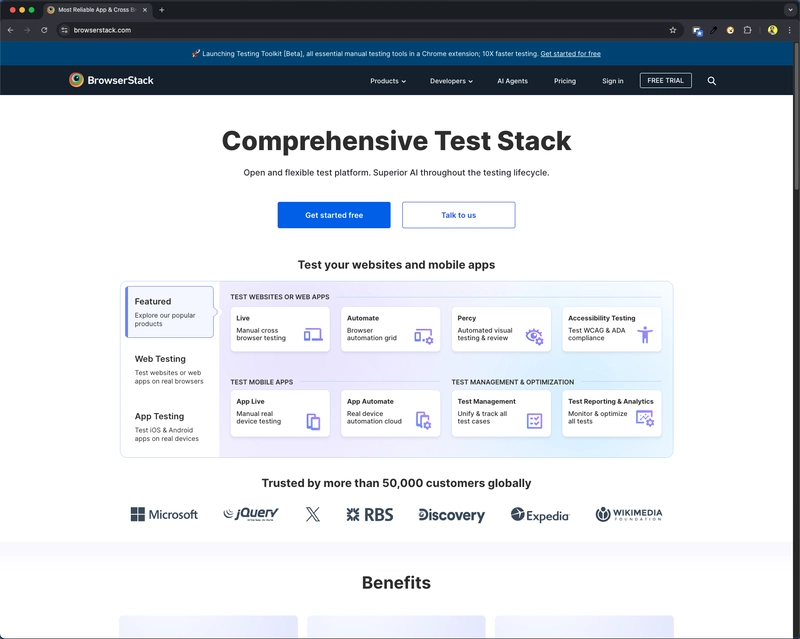800x639 pixels.
Task: Open the Chrome profile avatar
Action: point(772,30)
